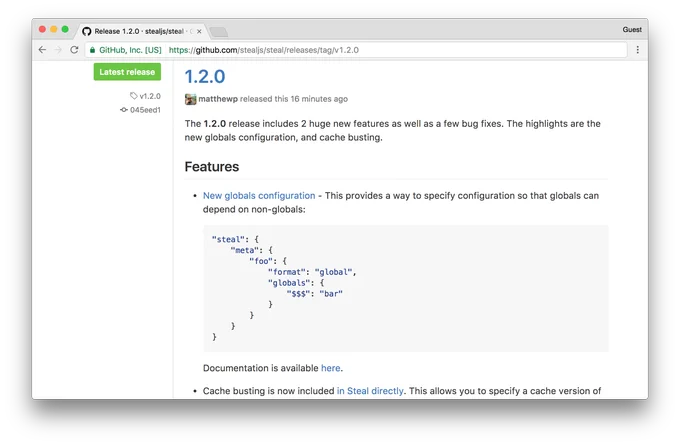The width and height of the screenshot is (680, 445).
Task: Reload the page with the refresh icon
Action: coord(74,50)
